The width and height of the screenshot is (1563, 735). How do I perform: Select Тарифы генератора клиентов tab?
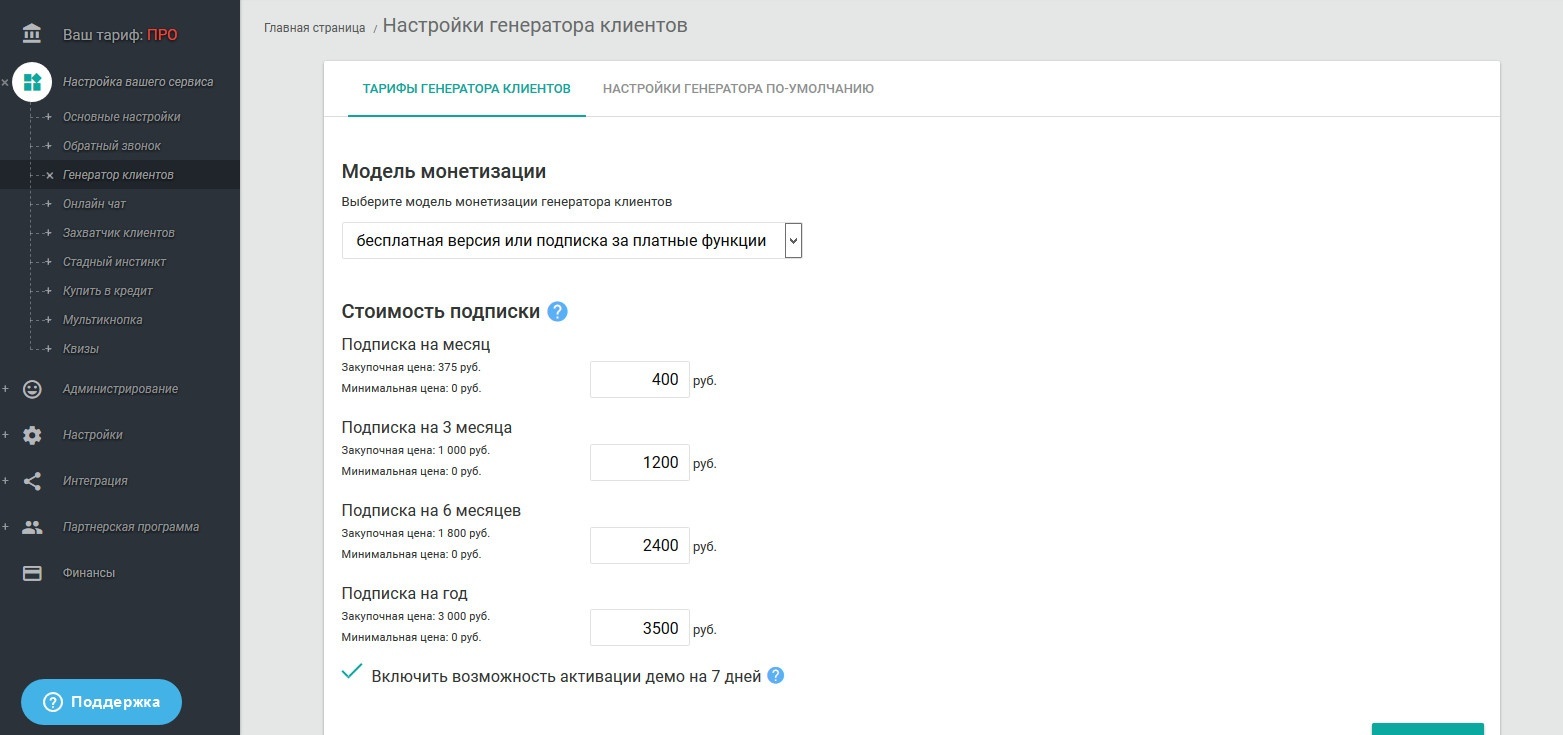point(467,89)
